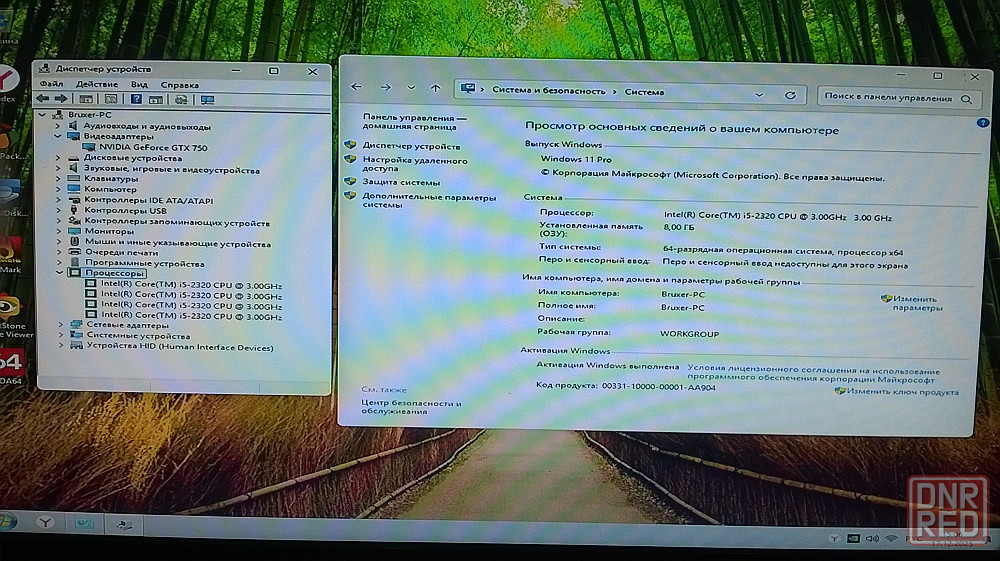Collapse the Процессоры tree node
The width and height of the screenshot is (1000, 561).
click(61, 273)
